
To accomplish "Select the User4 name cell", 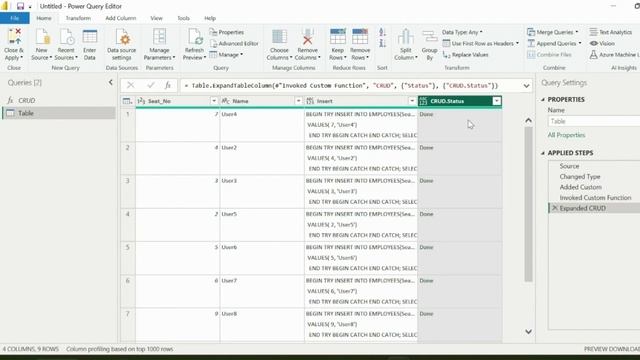I will 262,125.
